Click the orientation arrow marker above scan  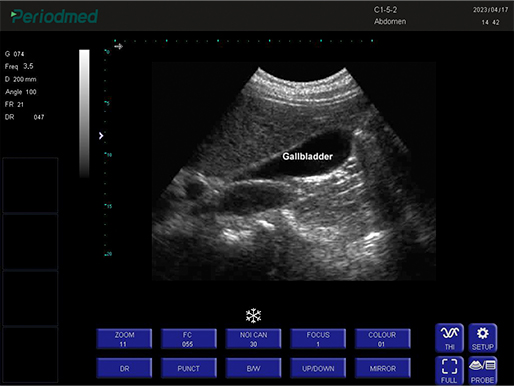click(118, 46)
